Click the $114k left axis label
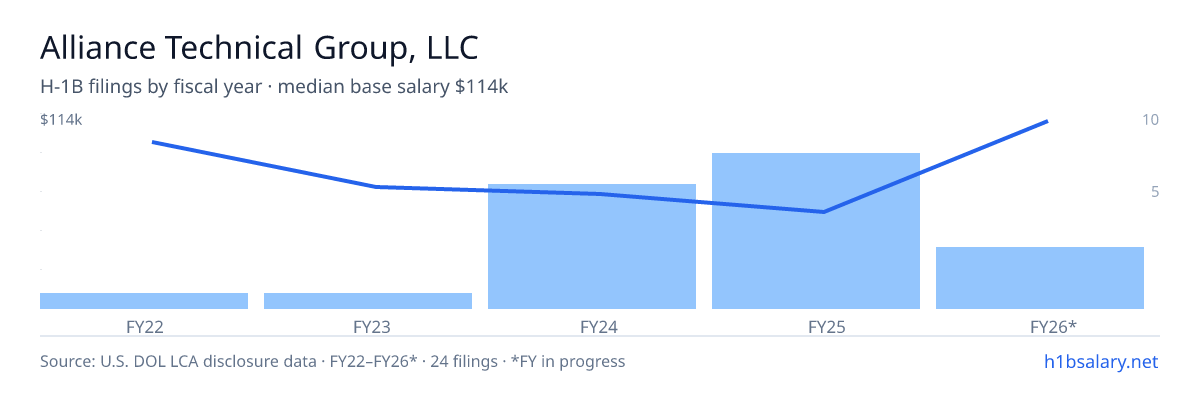The width and height of the screenshot is (1200, 400). click(61, 120)
